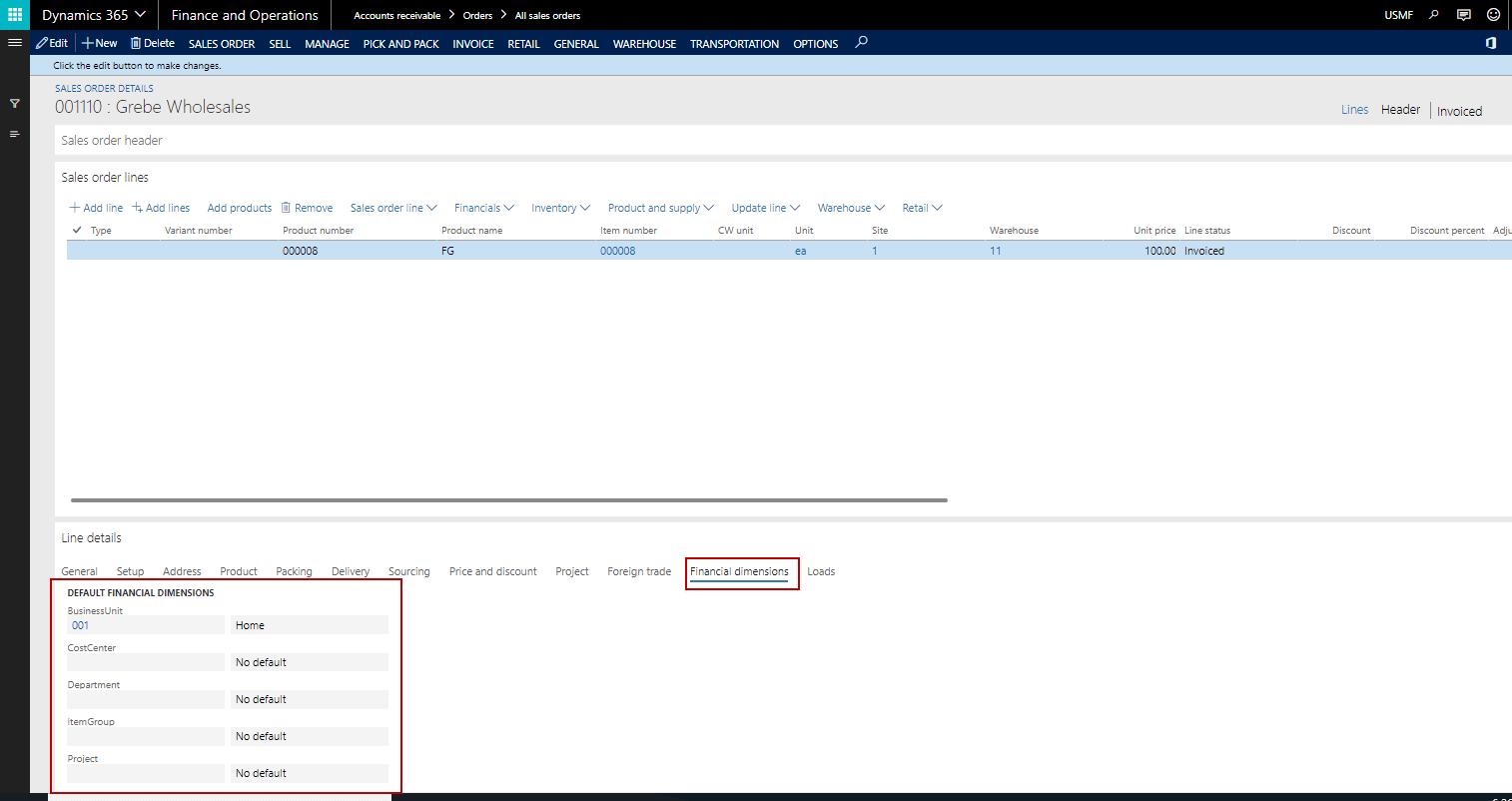Click the search magnifier in the top bar
This screenshot has width=1512, height=801.
(x=1434, y=15)
